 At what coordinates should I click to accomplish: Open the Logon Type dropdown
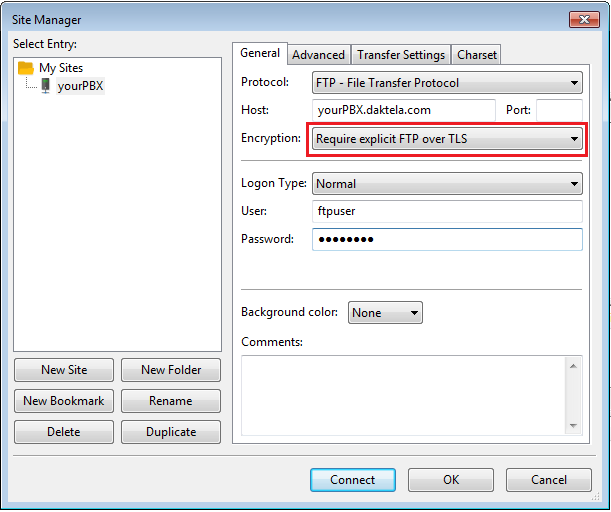(x=447, y=184)
